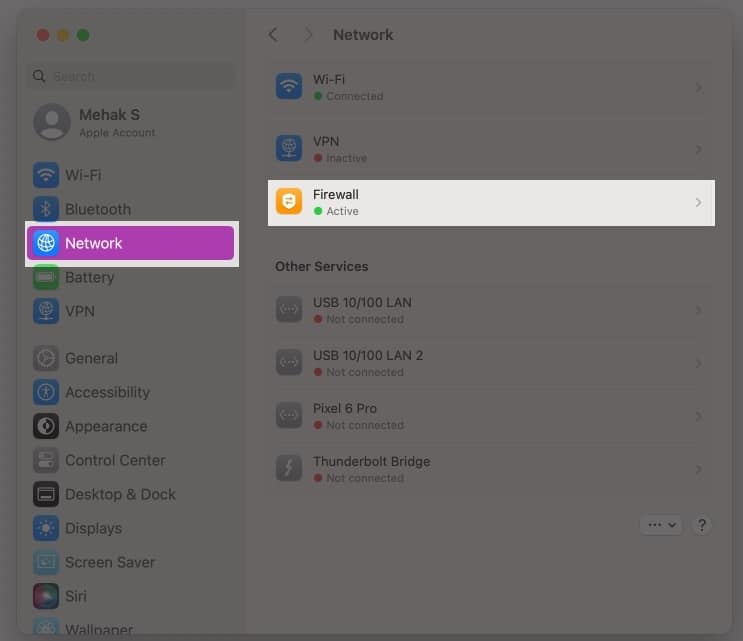Select Control Center label in sidebar
743x641 pixels.
115,460
